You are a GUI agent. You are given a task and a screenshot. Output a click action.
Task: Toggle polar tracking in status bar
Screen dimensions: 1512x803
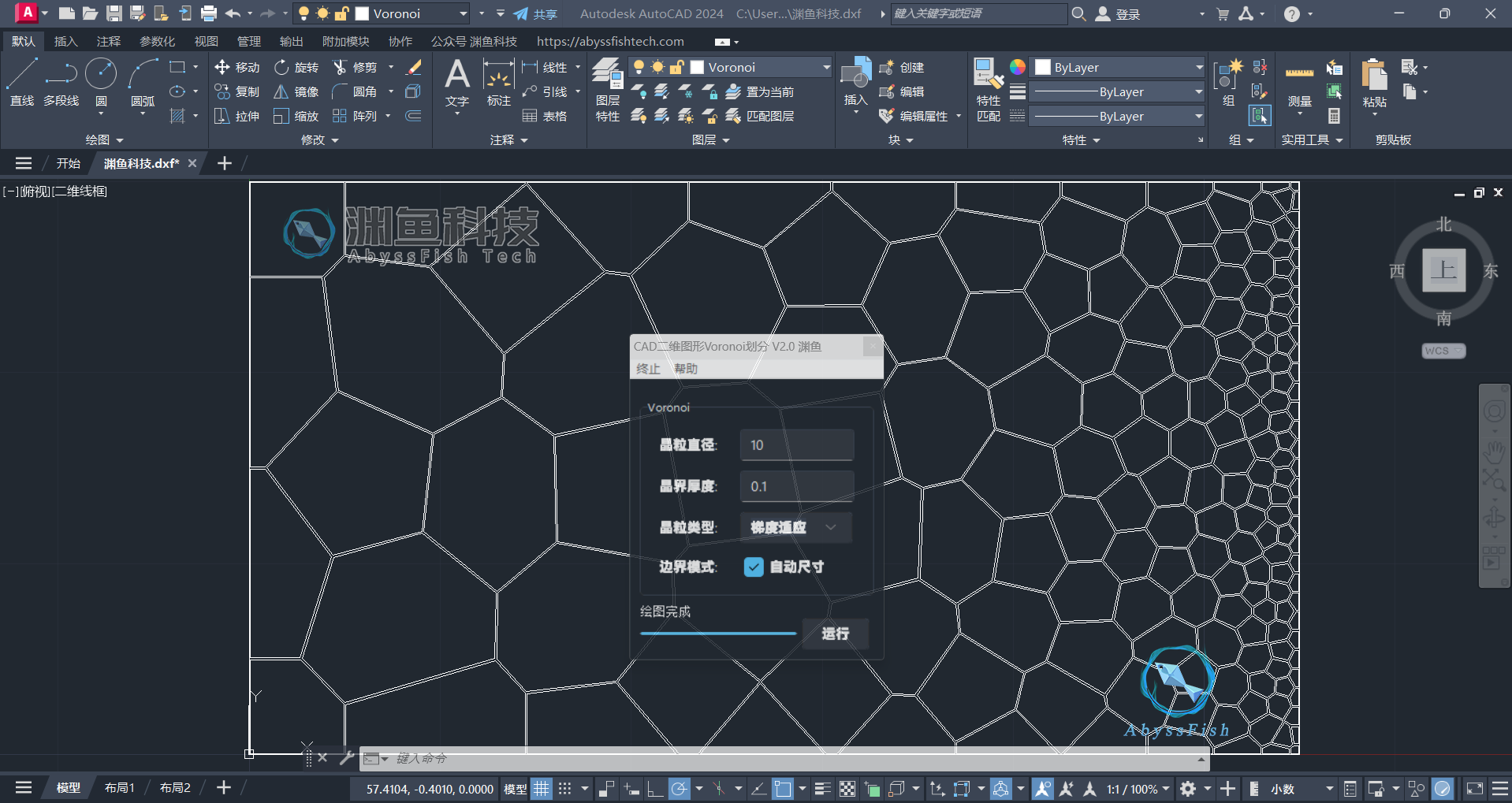(679, 789)
